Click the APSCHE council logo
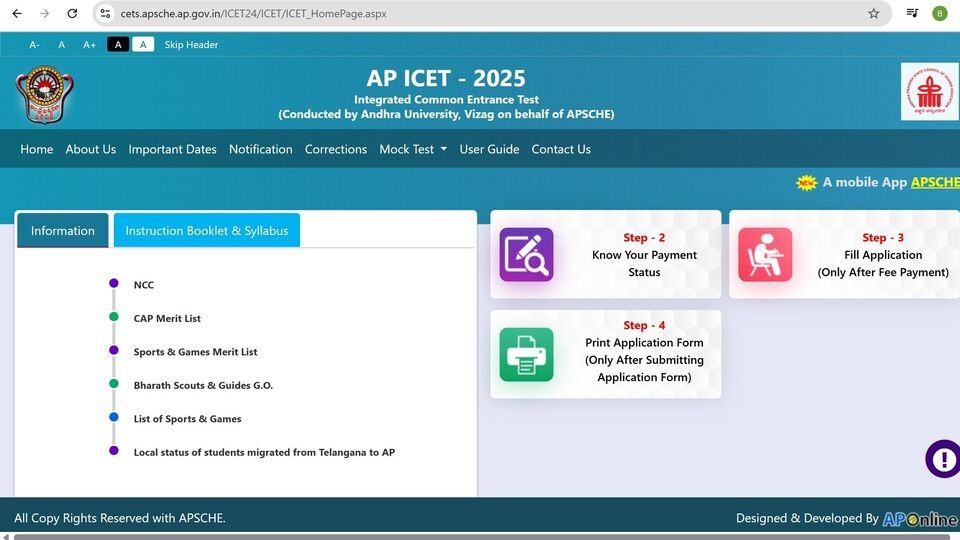The image size is (960, 540). coord(929,92)
